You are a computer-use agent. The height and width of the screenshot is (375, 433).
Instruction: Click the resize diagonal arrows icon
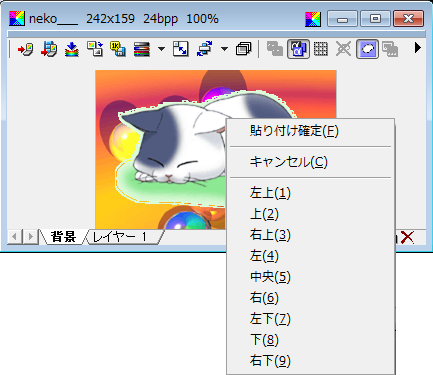coord(181,49)
